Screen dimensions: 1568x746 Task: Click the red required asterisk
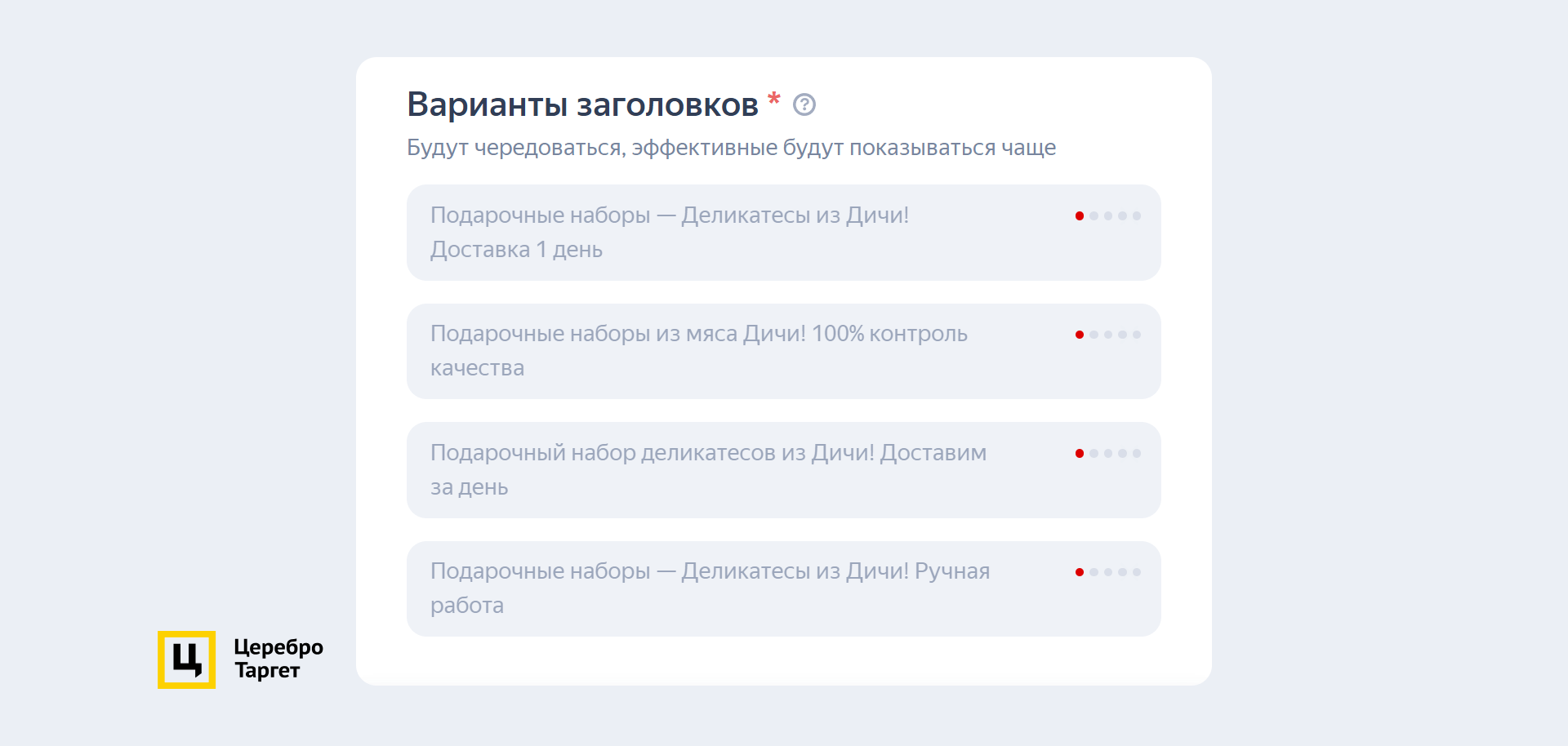(774, 100)
